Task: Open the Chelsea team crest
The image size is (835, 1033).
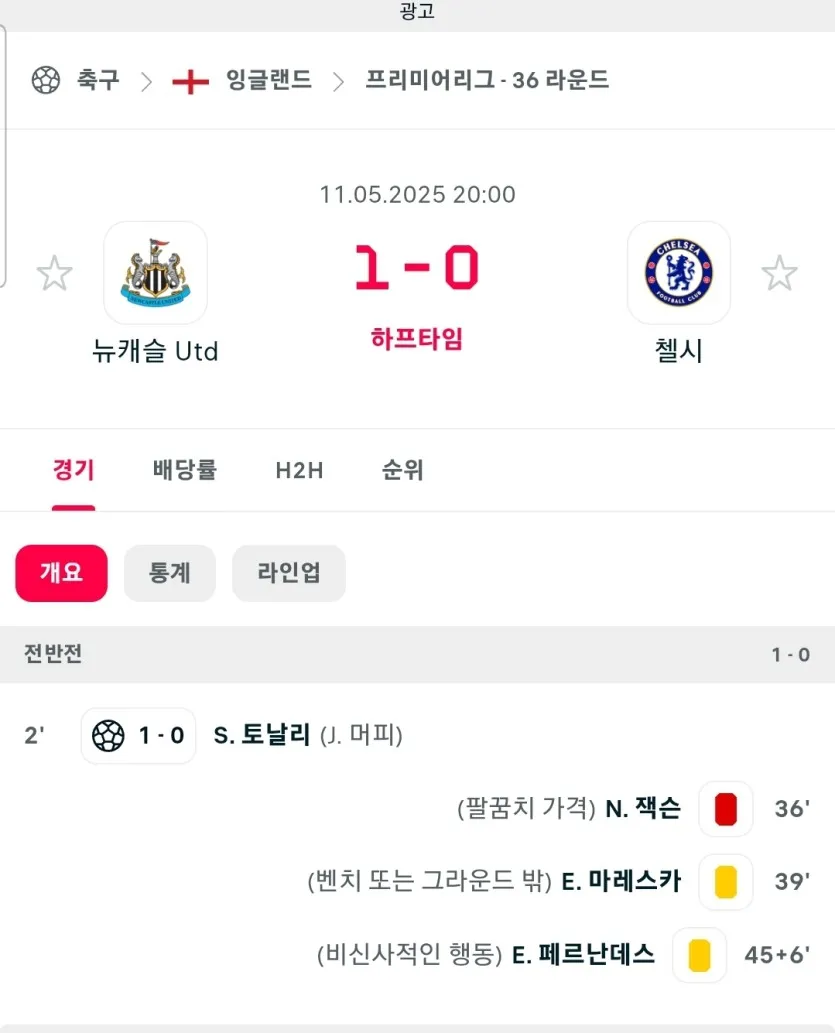Action: pyautogui.click(x=679, y=273)
